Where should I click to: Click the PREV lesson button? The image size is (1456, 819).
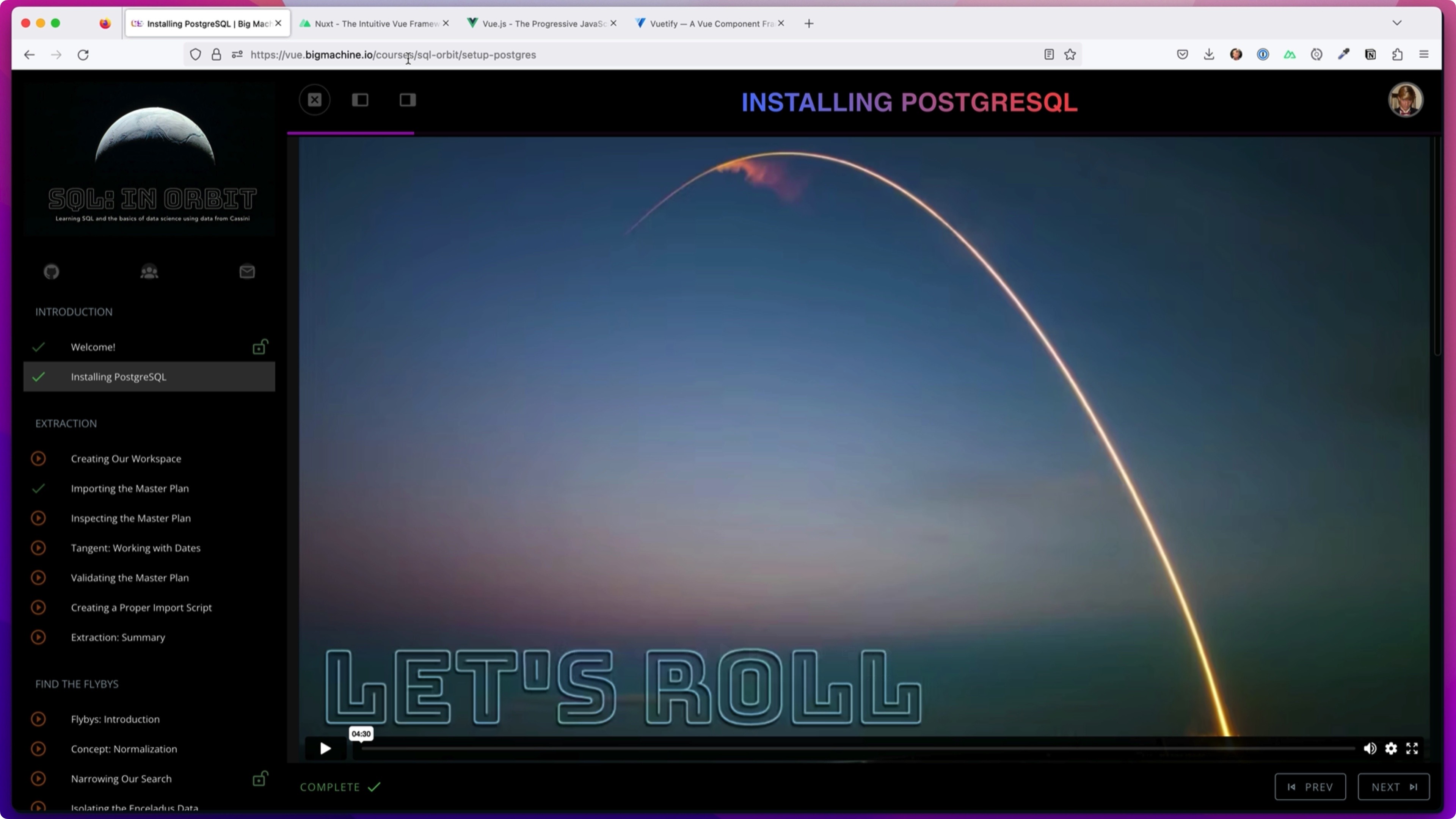[1310, 787]
